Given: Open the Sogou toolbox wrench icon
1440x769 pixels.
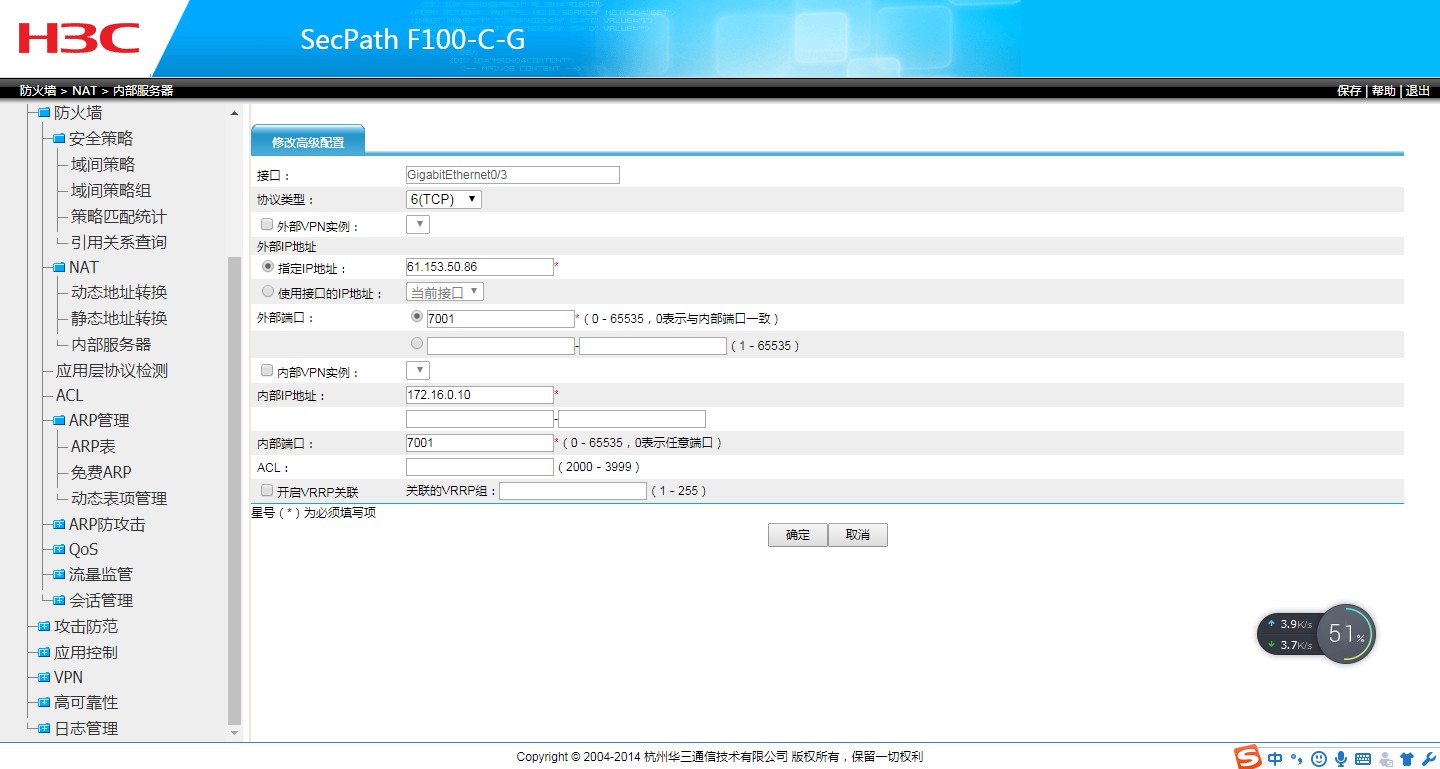Looking at the screenshot, I should (1428, 758).
